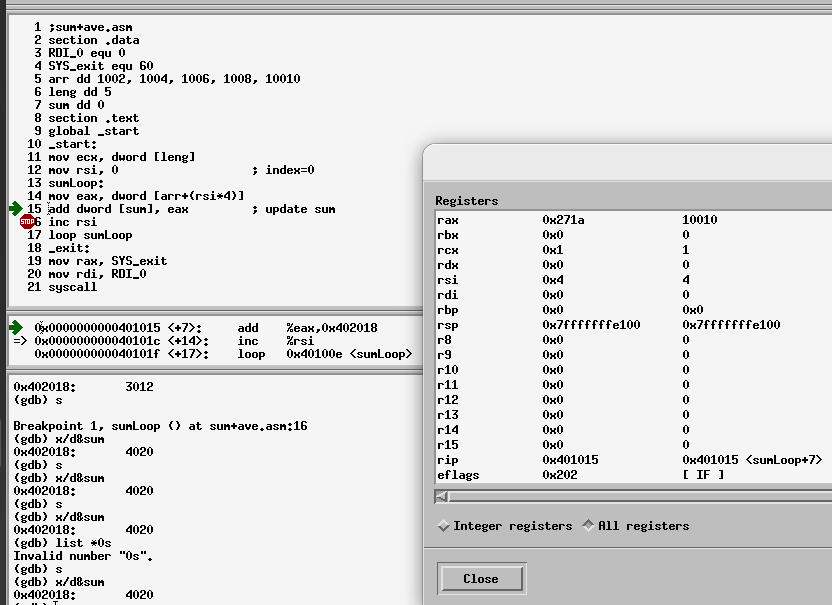The image size is (832, 605).
Task: Click 'add dword [sum], eax' on line 15
Action: [x=118, y=209]
